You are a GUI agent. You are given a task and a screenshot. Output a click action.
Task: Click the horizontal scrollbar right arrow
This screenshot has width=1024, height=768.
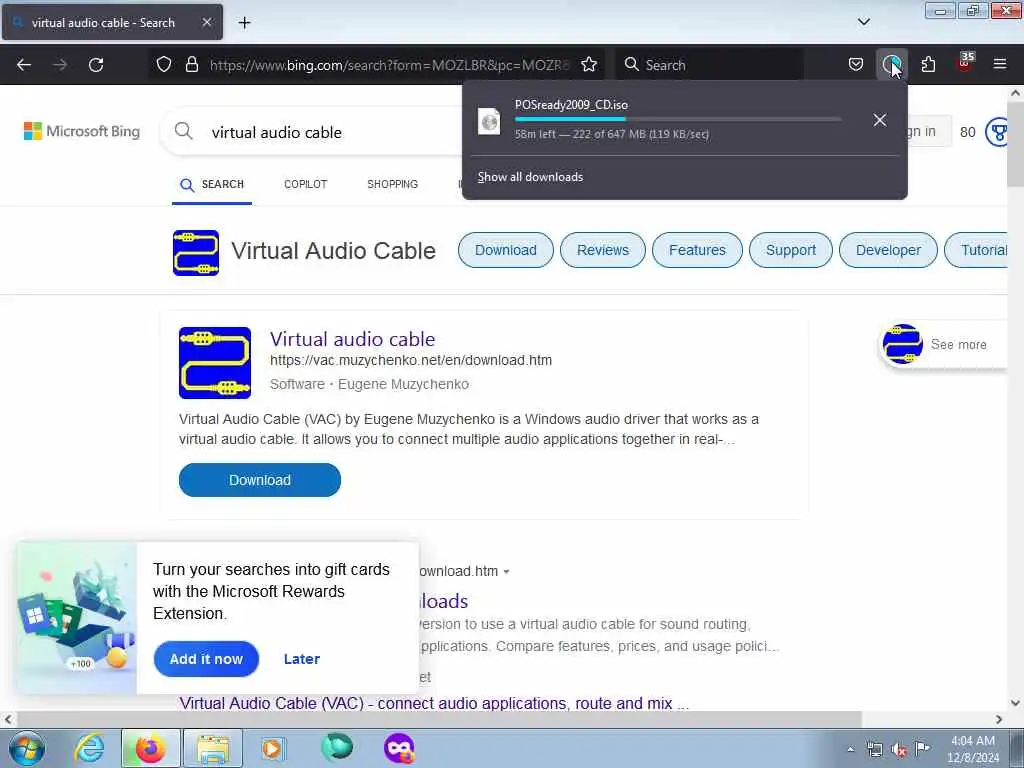click(999, 719)
